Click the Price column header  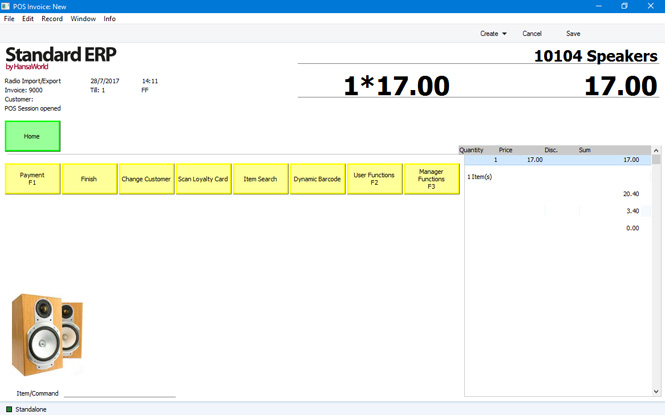(x=505, y=150)
